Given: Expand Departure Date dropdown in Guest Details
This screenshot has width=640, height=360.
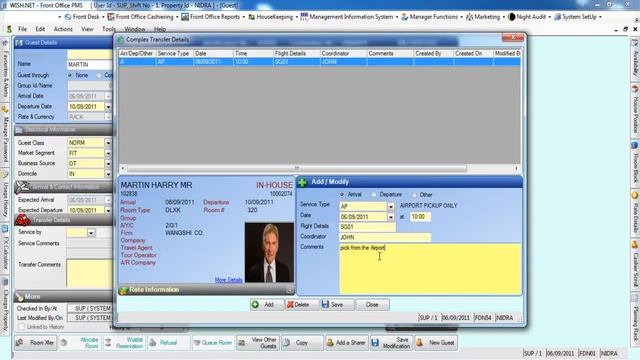Looking at the screenshot, I should (x=108, y=107).
